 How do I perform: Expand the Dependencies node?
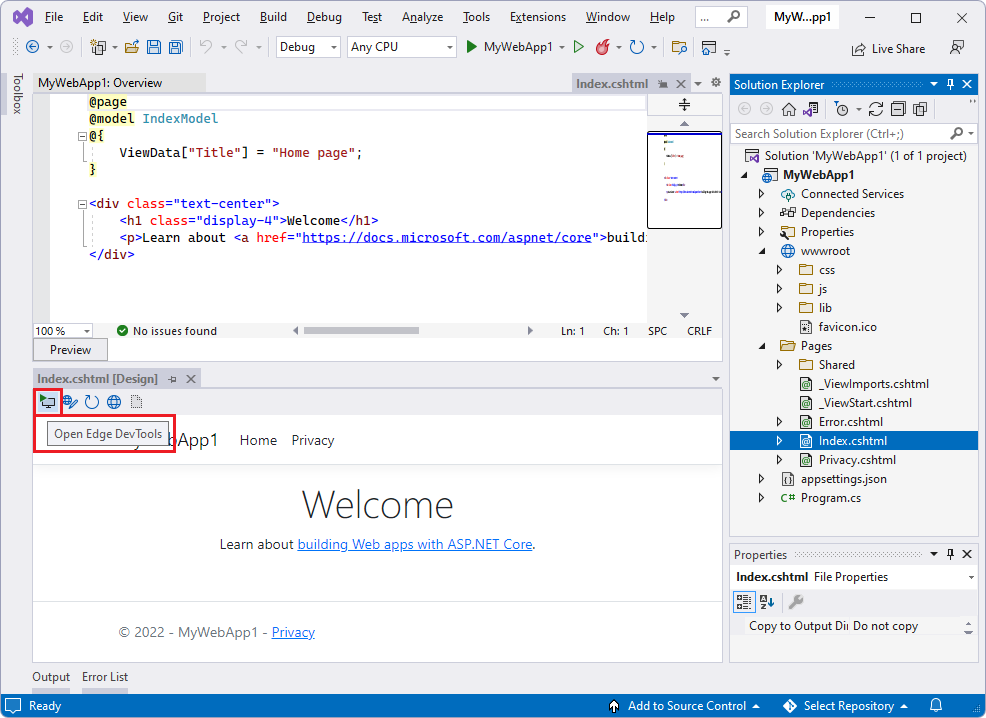pyautogui.click(x=760, y=212)
